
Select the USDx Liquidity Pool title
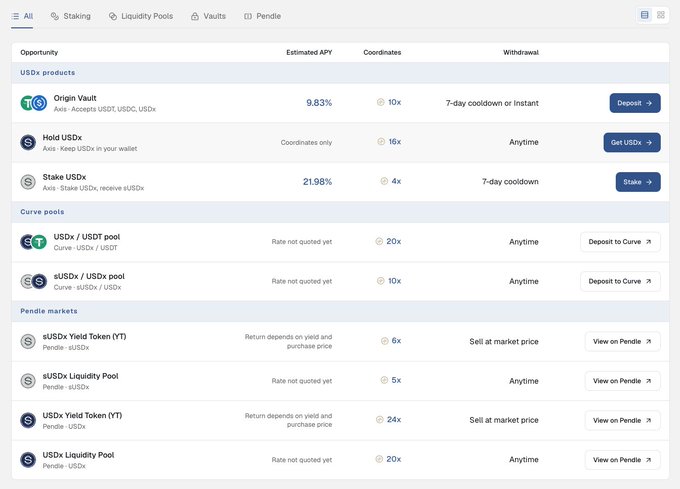pos(78,455)
